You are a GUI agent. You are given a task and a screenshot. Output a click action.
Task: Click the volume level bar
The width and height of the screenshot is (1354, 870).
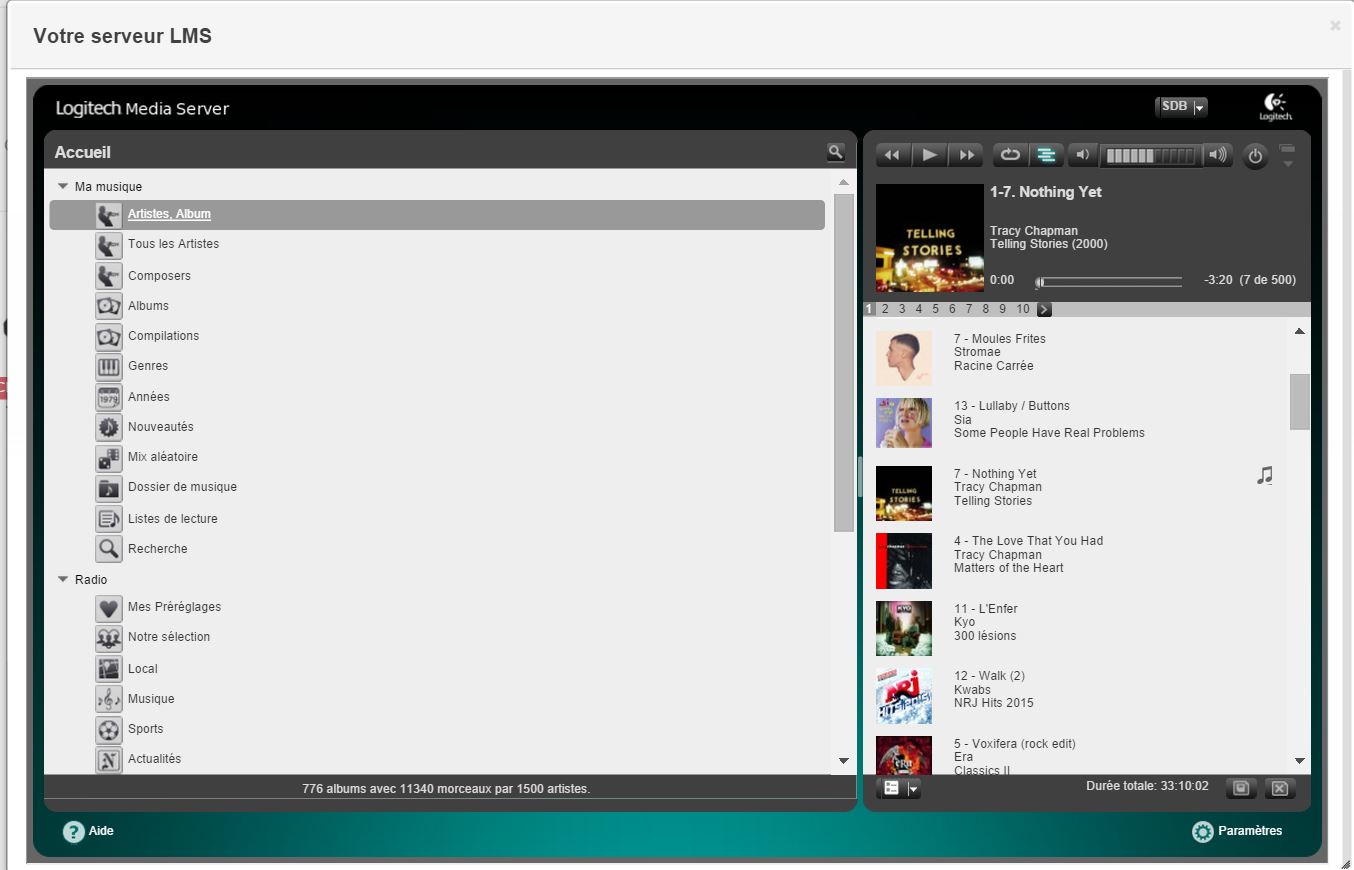[1150, 155]
